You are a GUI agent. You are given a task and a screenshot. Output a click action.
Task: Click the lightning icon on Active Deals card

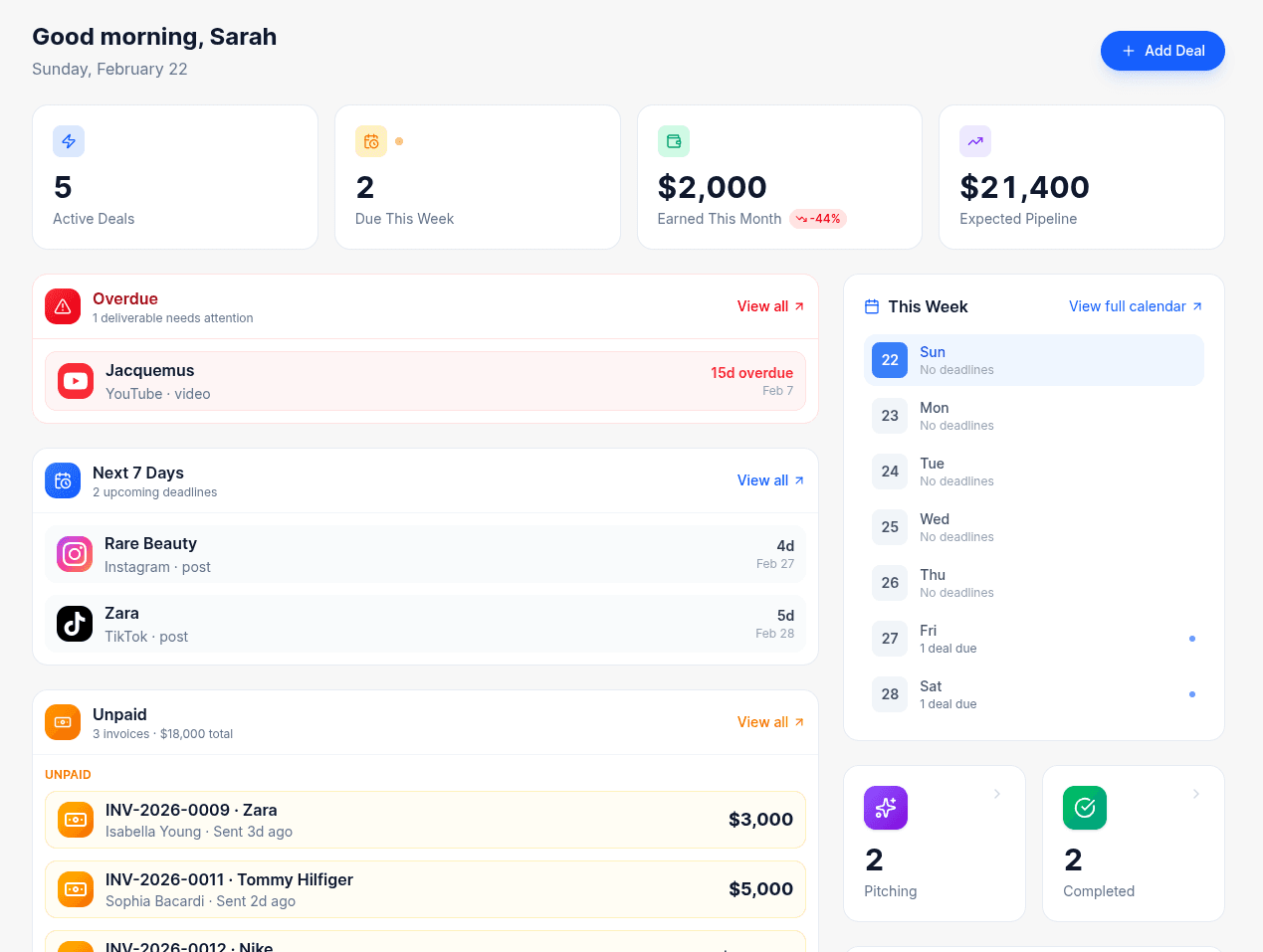(x=69, y=141)
